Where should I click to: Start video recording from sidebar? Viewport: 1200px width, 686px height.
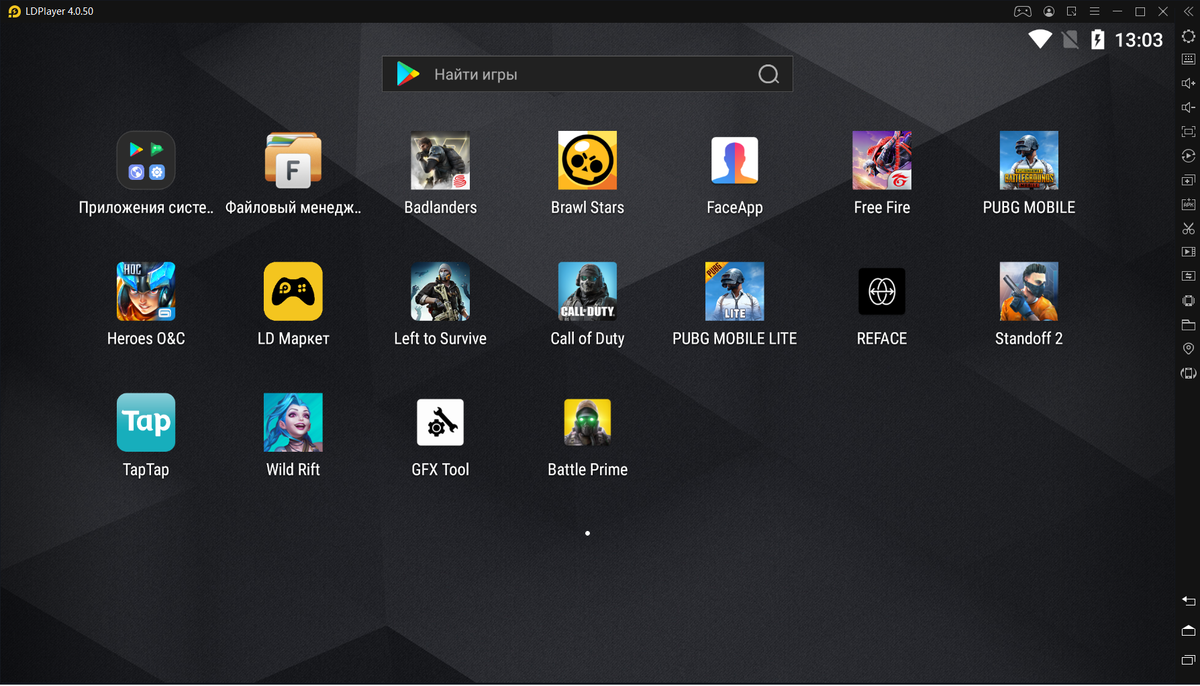point(1188,252)
